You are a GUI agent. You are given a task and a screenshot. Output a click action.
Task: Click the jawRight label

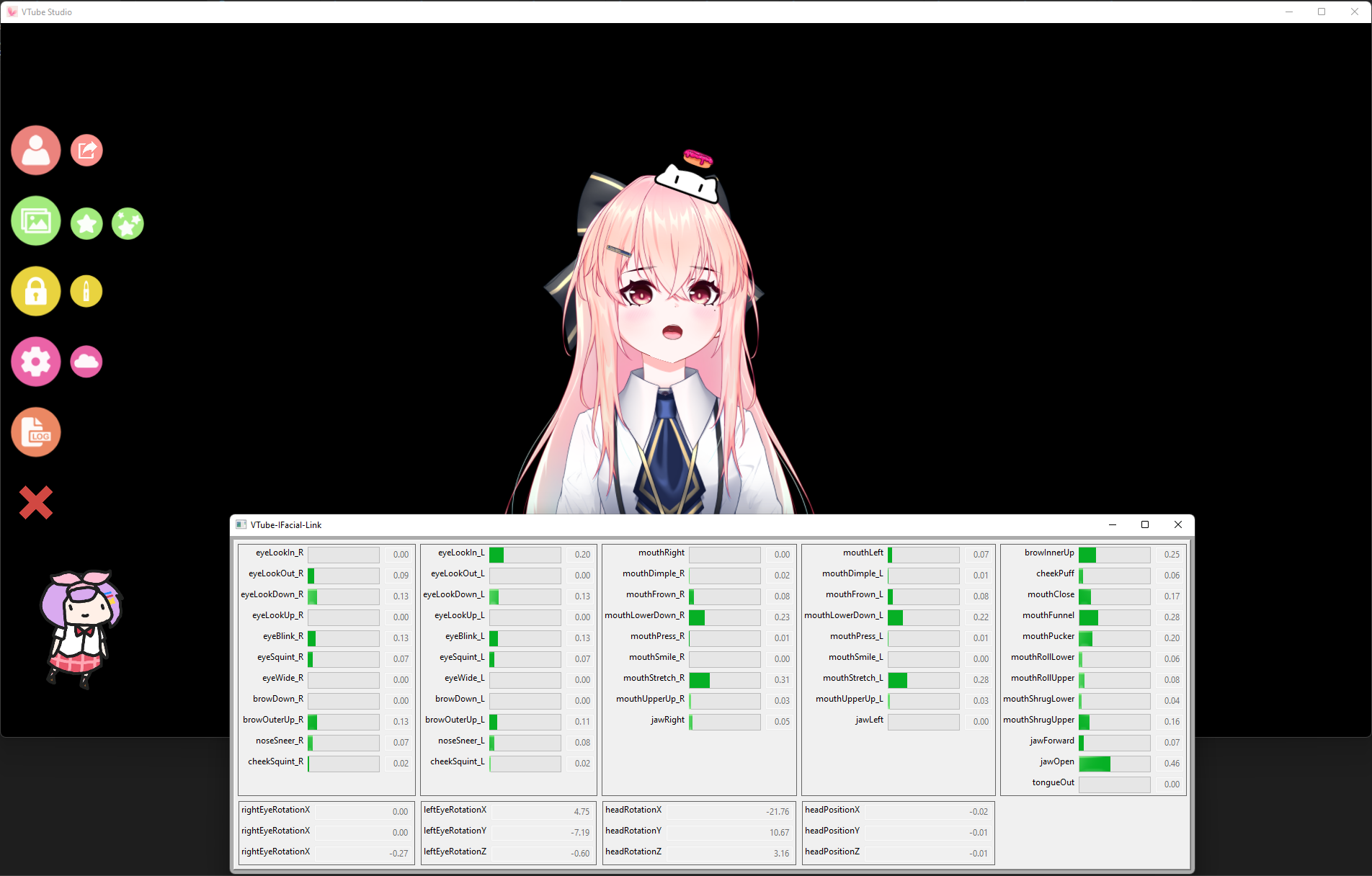tap(668, 720)
